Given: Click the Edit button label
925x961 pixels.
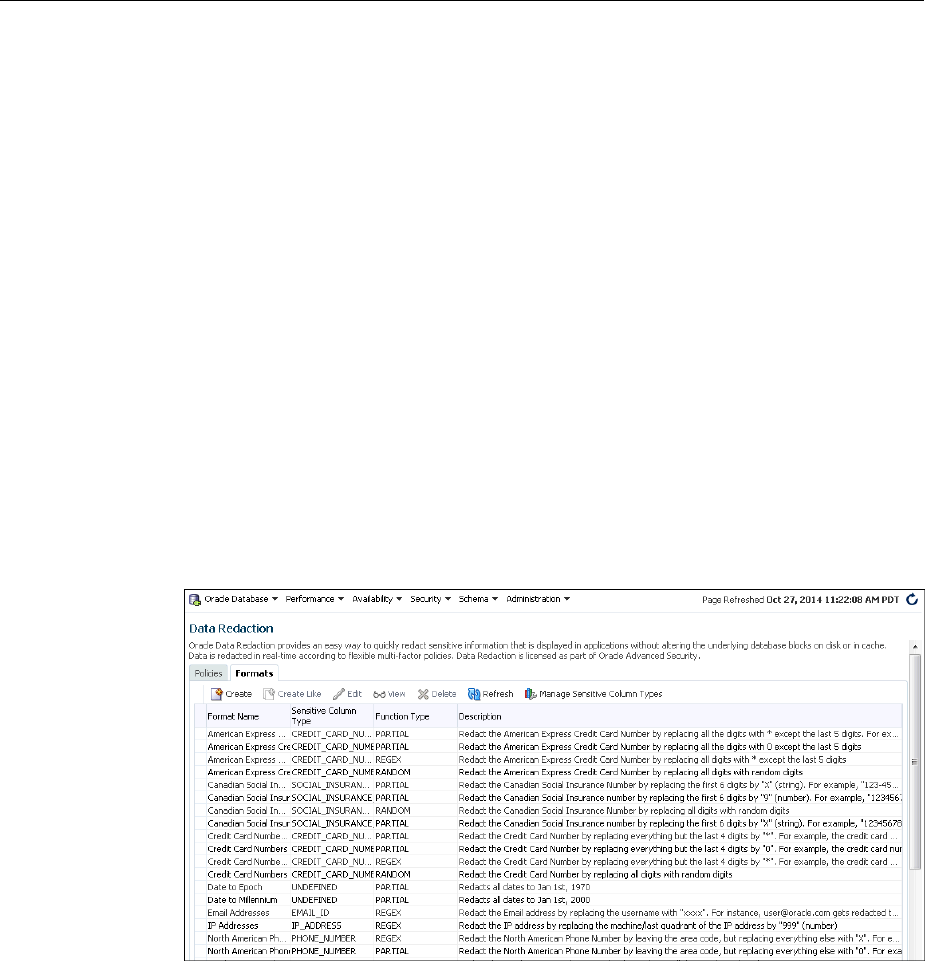Looking at the screenshot, I should tap(354, 694).
